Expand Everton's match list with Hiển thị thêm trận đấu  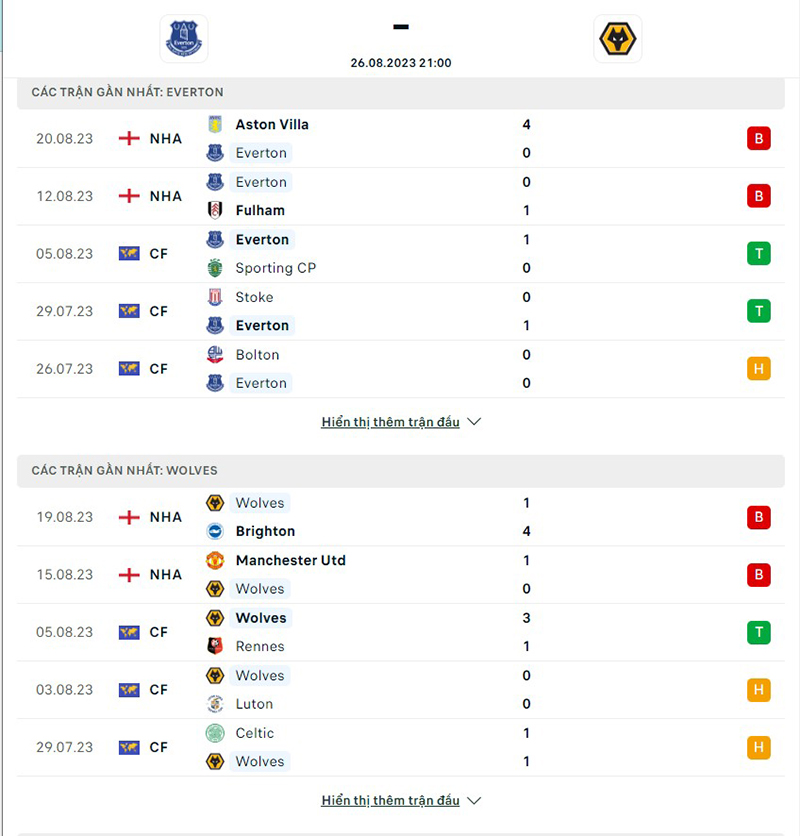[x=390, y=422]
